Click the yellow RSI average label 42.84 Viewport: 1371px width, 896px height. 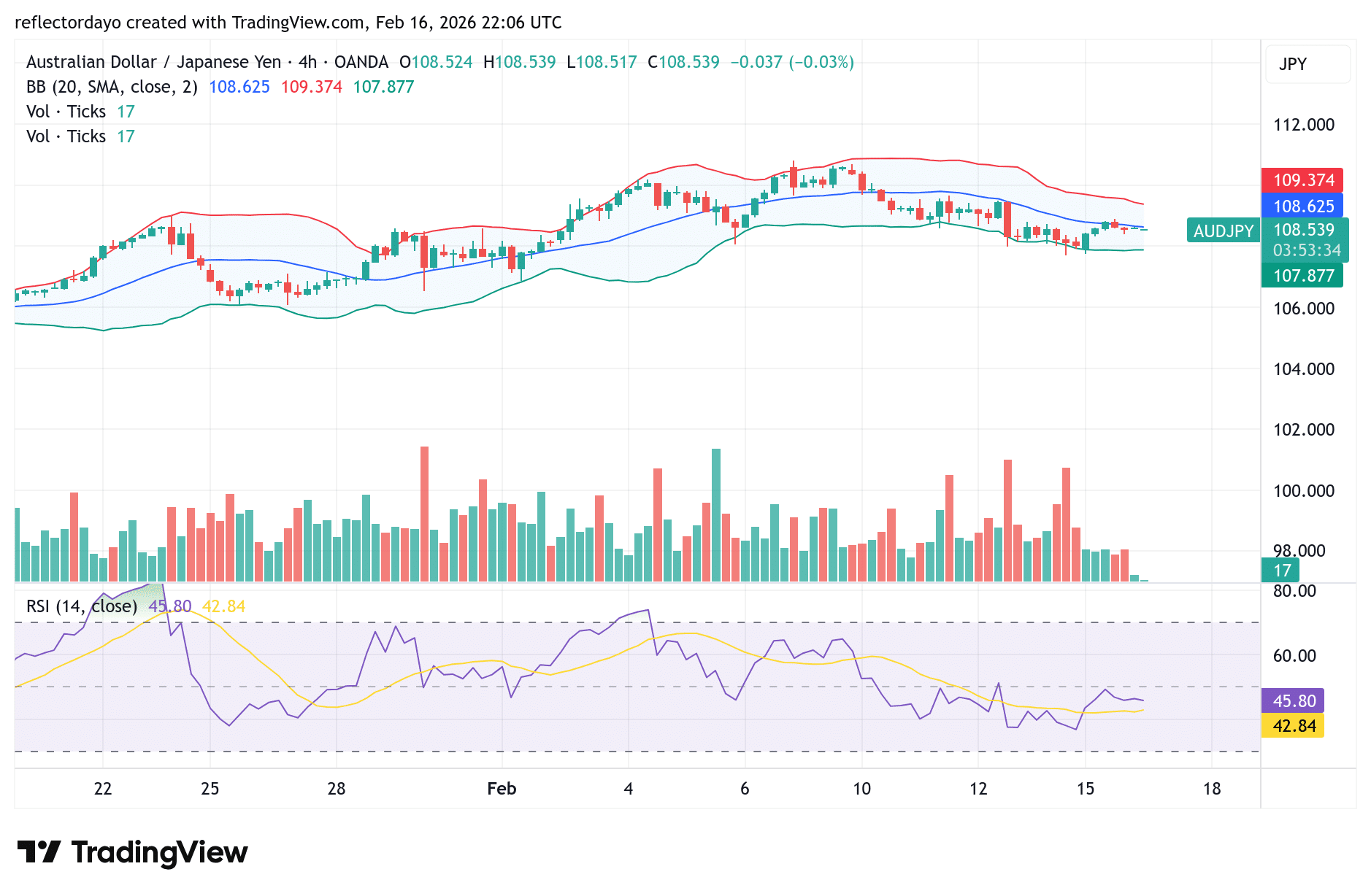coord(1293,726)
